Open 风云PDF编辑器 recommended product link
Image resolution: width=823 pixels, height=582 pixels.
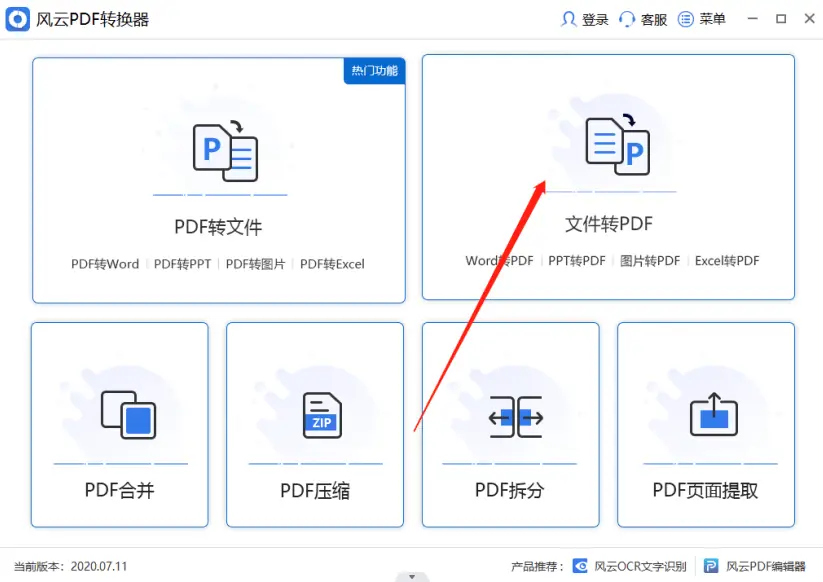pyautogui.click(x=766, y=566)
